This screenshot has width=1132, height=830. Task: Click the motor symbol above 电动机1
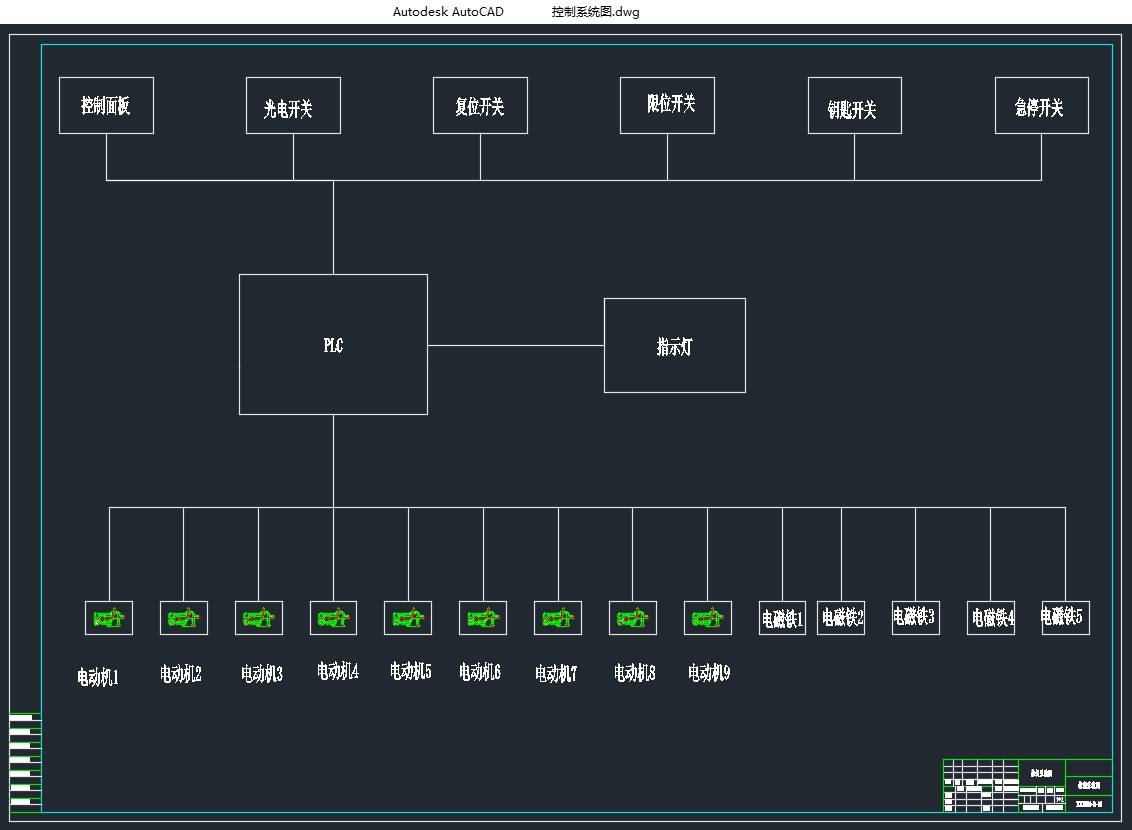coord(109,618)
